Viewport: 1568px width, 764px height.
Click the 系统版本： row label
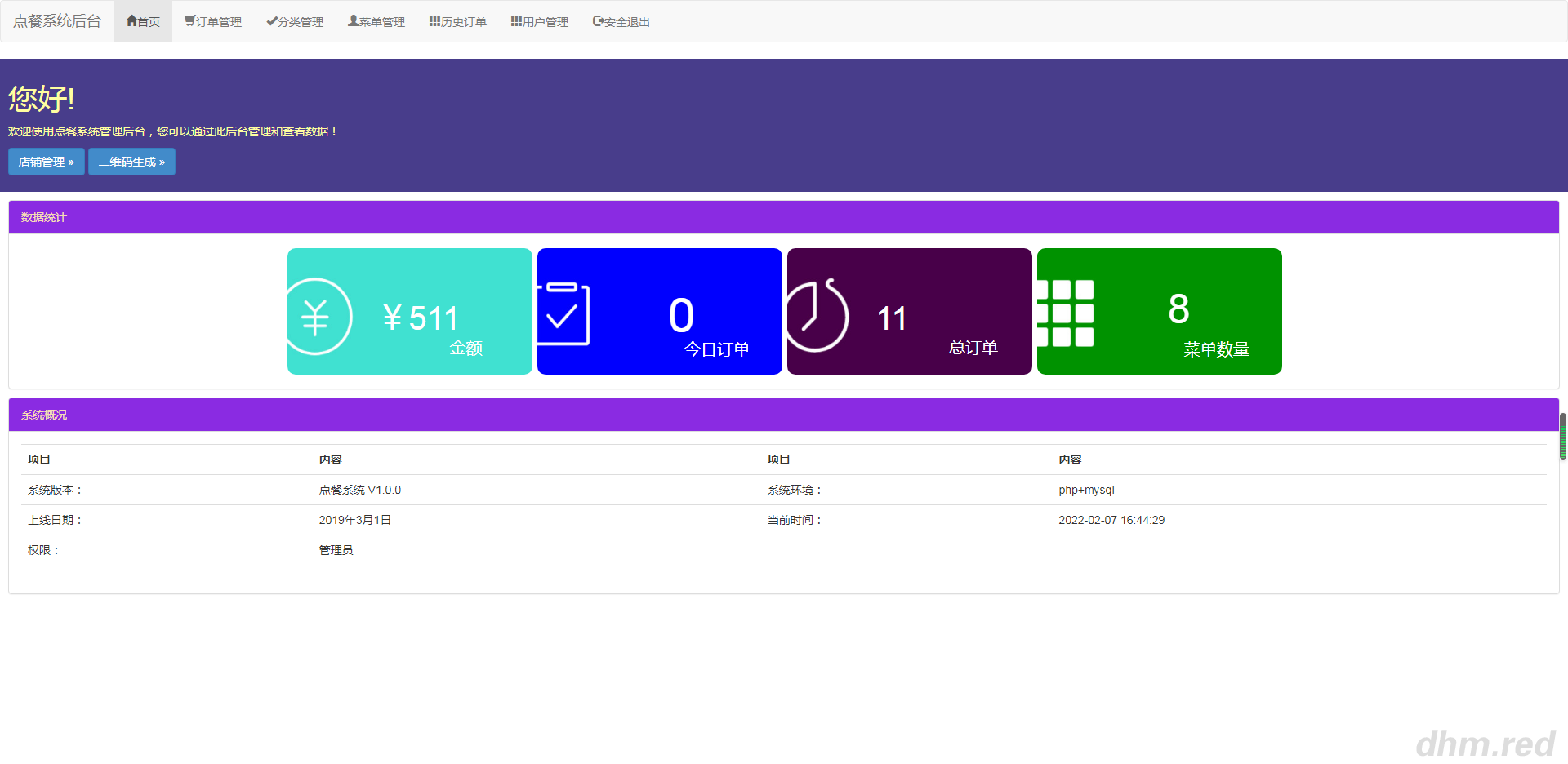[x=55, y=490]
